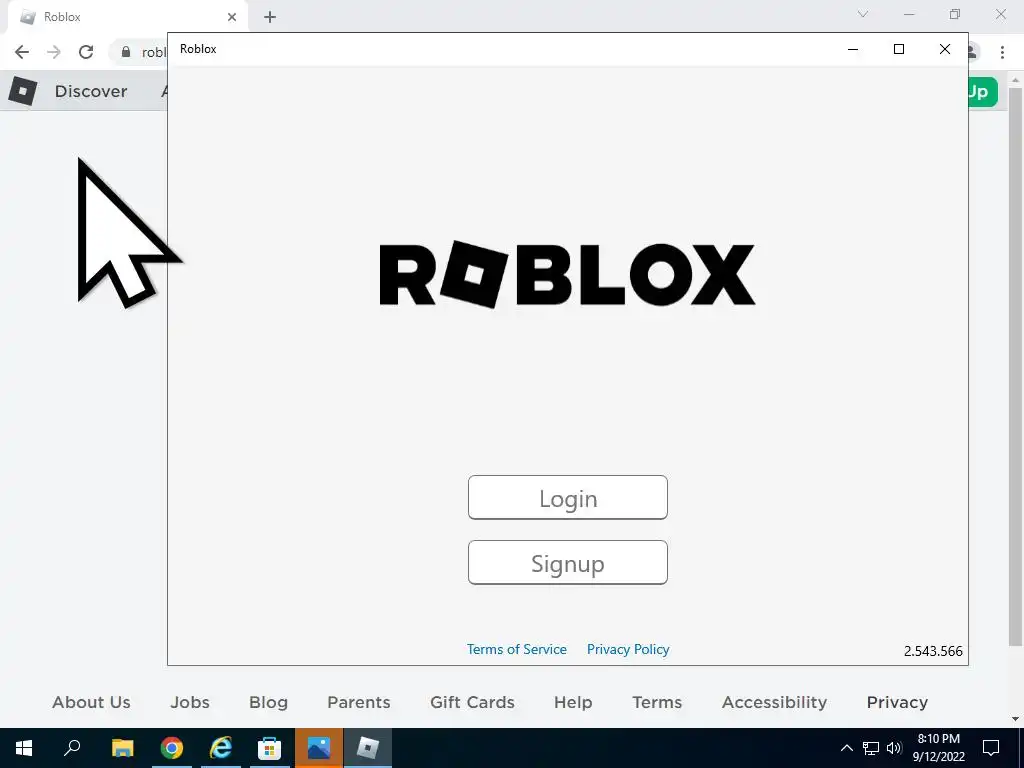Click the browser forward arrow
The width and height of the screenshot is (1024, 768).
(54, 52)
